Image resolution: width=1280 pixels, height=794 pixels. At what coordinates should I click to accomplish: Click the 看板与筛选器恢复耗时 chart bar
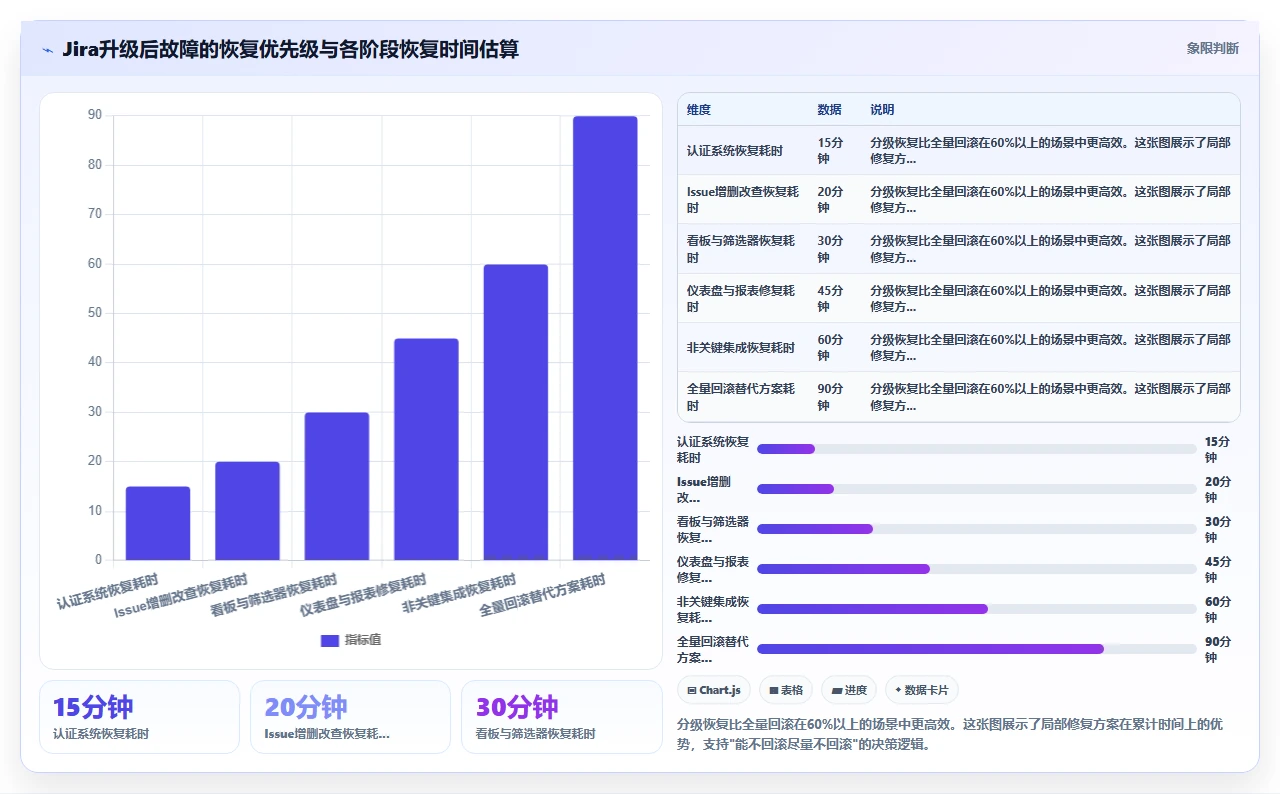[337, 486]
